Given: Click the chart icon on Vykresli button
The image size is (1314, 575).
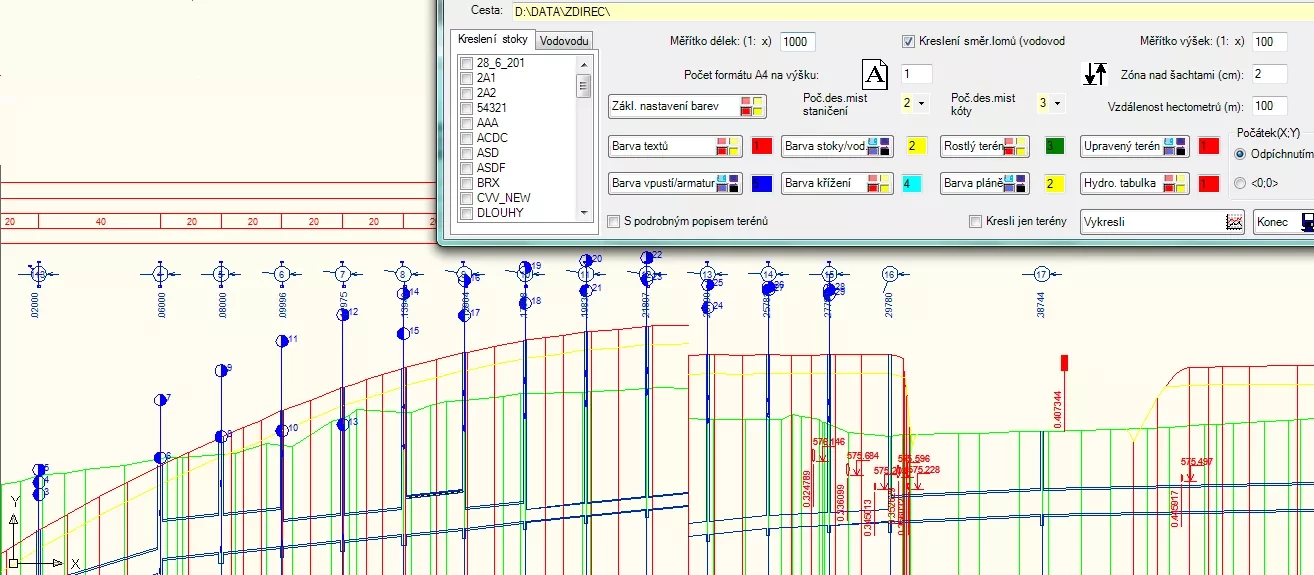Looking at the screenshot, I should [x=1234, y=222].
